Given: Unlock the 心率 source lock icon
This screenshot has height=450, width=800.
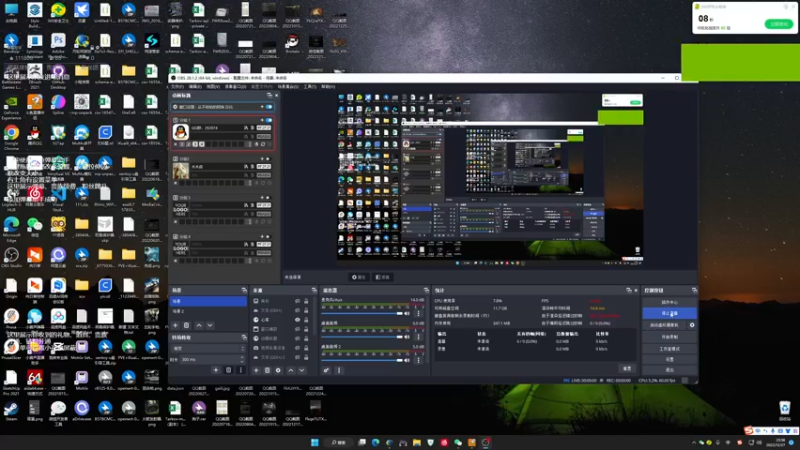Looking at the screenshot, I should (x=306, y=320).
